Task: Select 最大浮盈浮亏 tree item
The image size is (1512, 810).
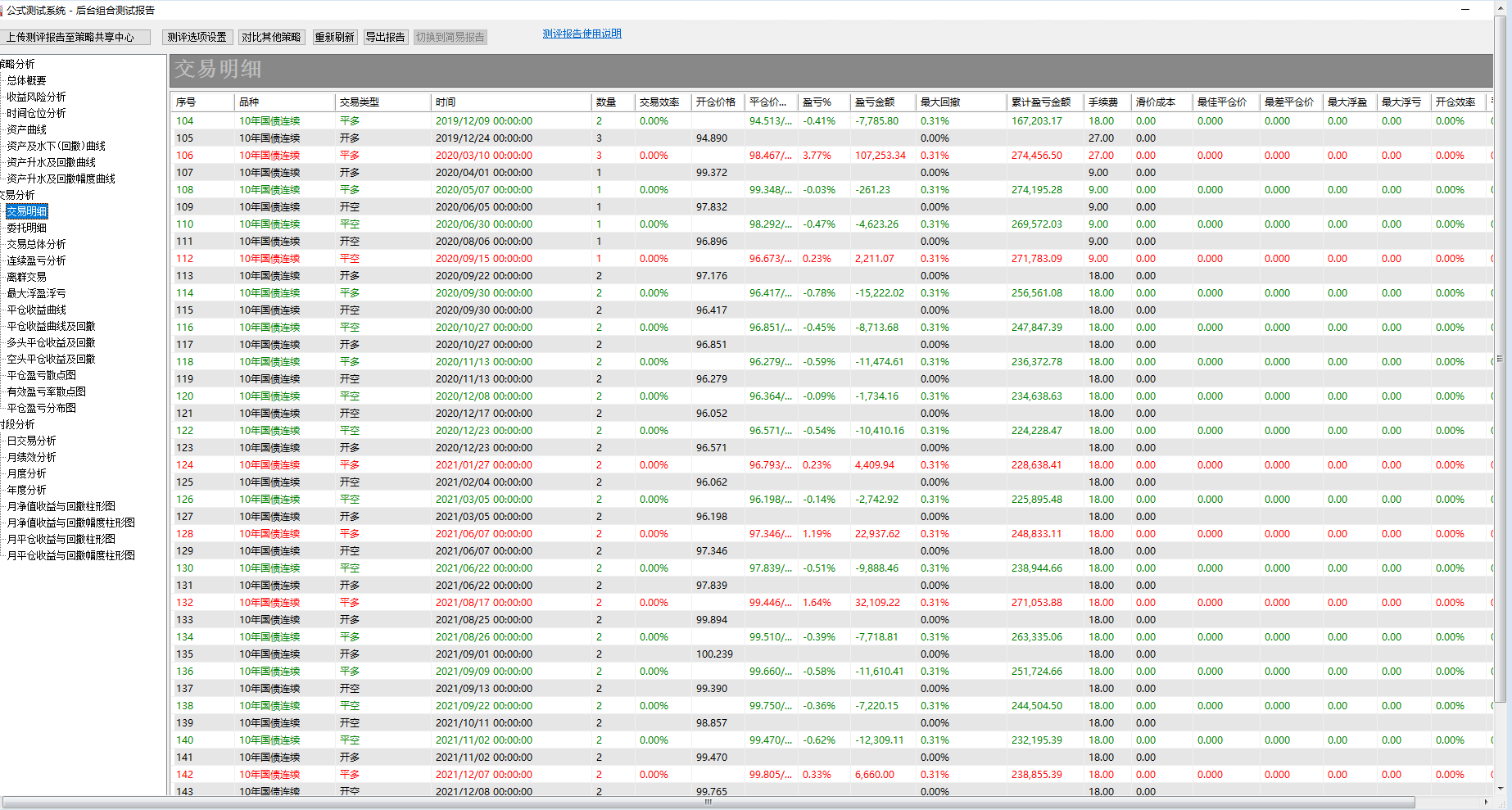Action: coord(36,293)
